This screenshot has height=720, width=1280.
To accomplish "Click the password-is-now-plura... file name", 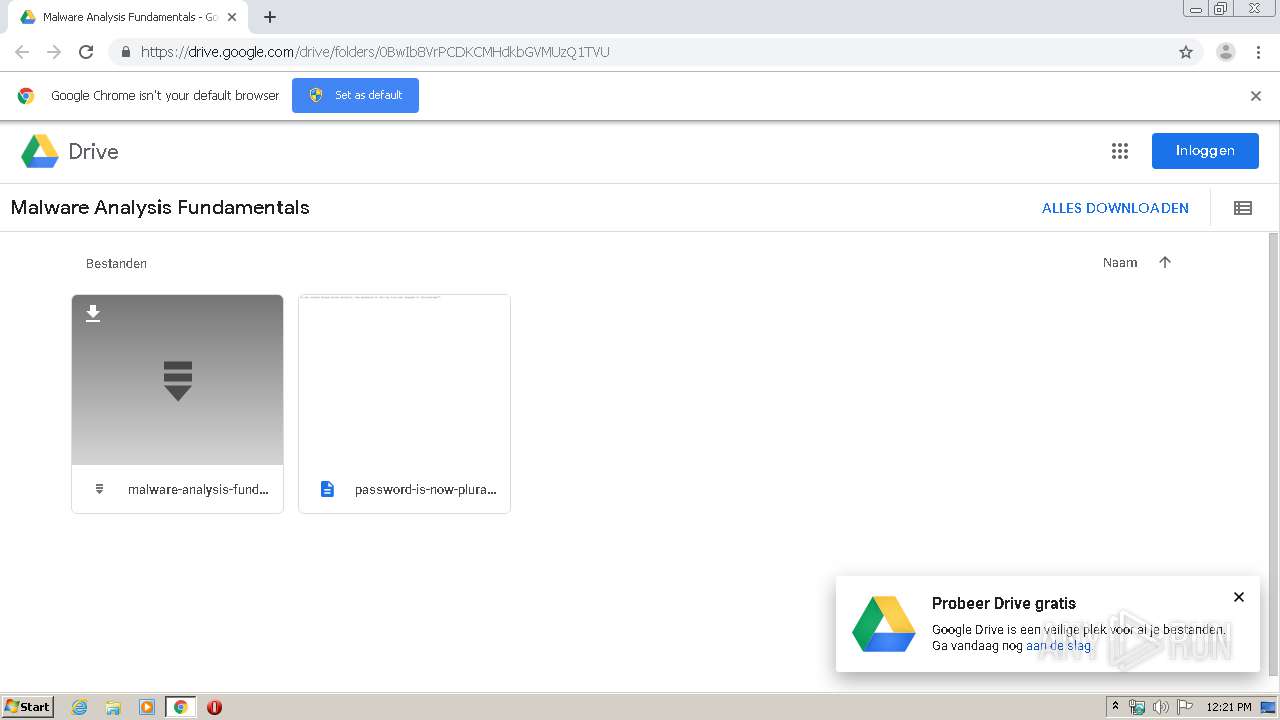I will pyautogui.click(x=426, y=490).
